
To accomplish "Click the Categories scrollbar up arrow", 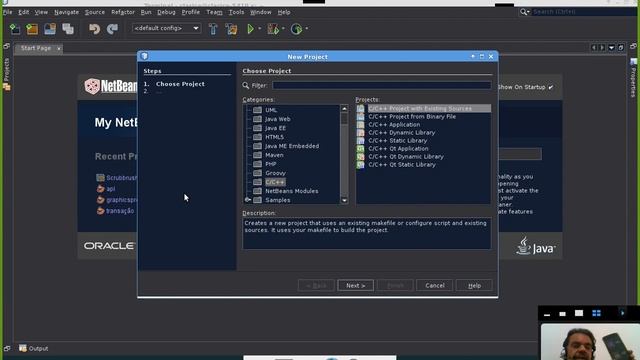I will click(344, 109).
